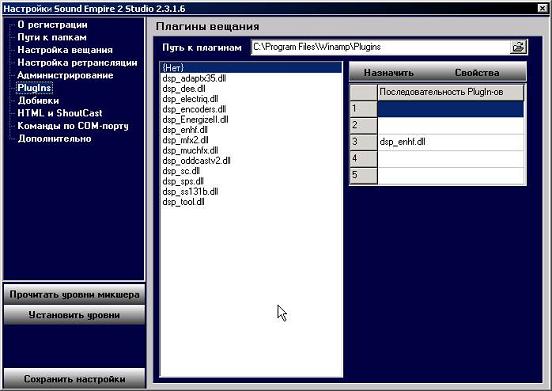
Task: Choose dsp_enhf.dll in the plugin list
Action: (x=251, y=130)
